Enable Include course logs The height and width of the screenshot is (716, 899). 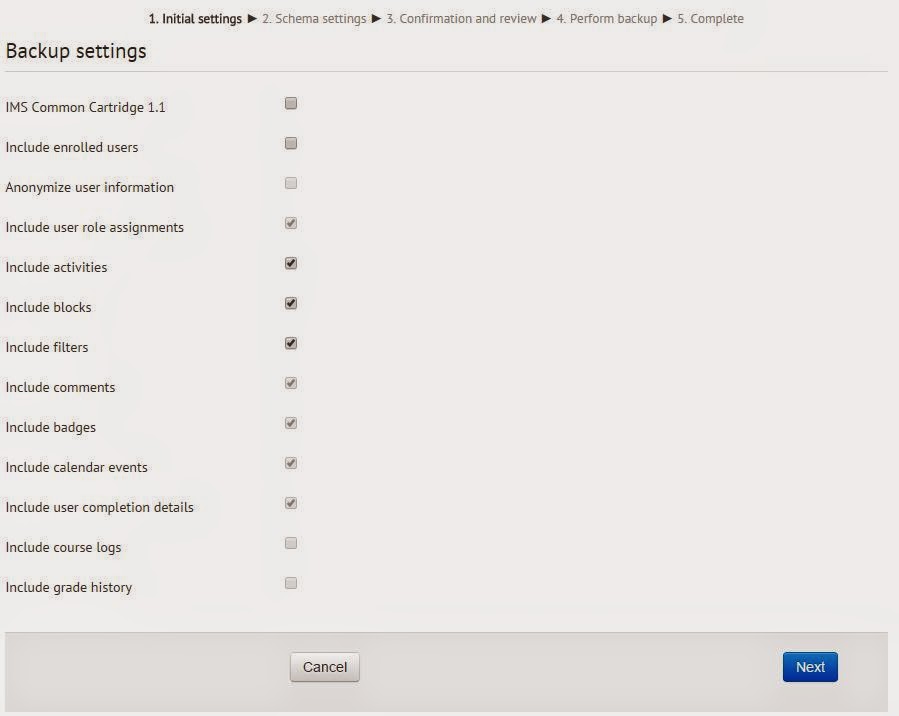290,543
